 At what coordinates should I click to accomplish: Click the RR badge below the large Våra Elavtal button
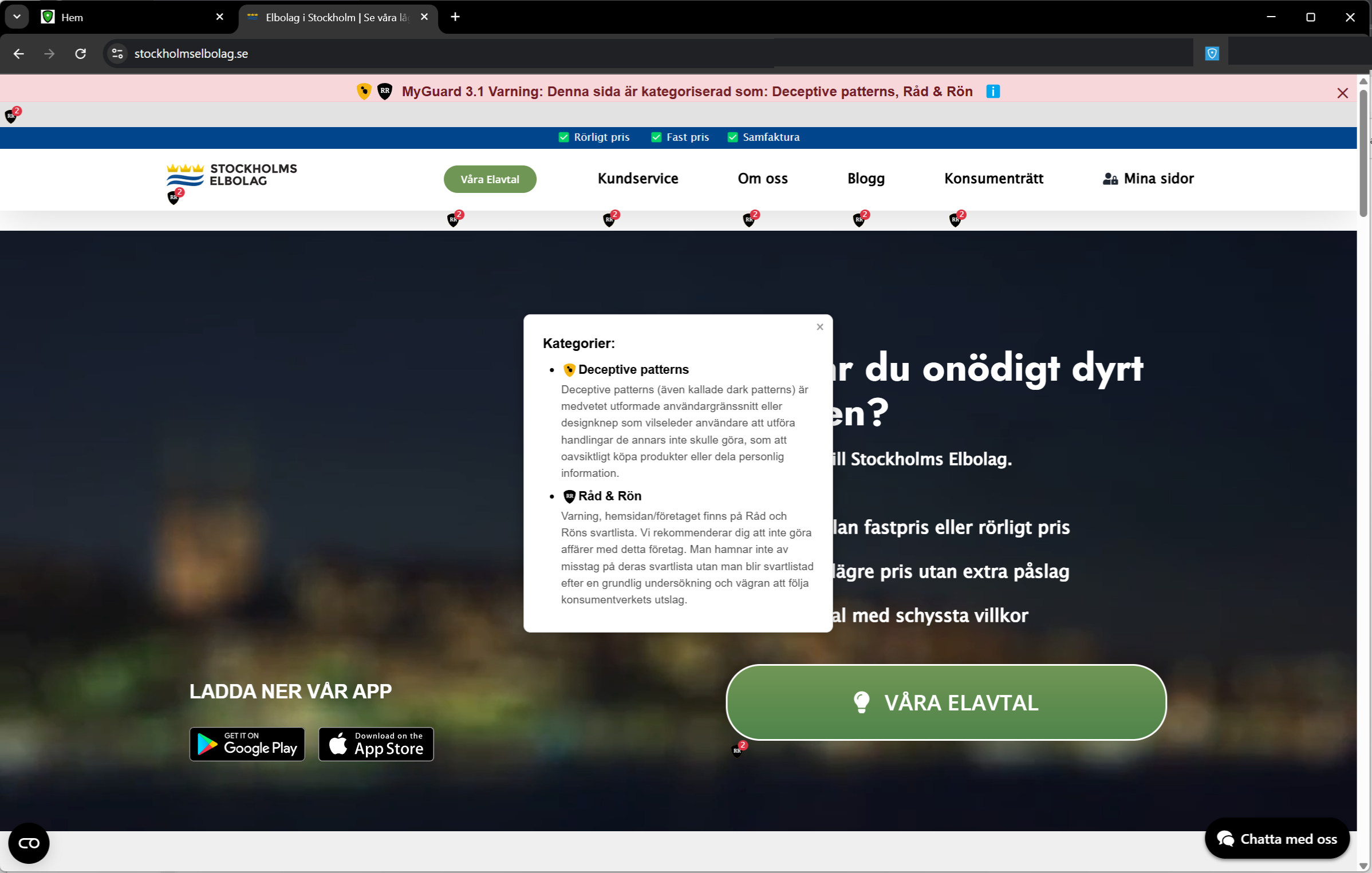point(739,749)
